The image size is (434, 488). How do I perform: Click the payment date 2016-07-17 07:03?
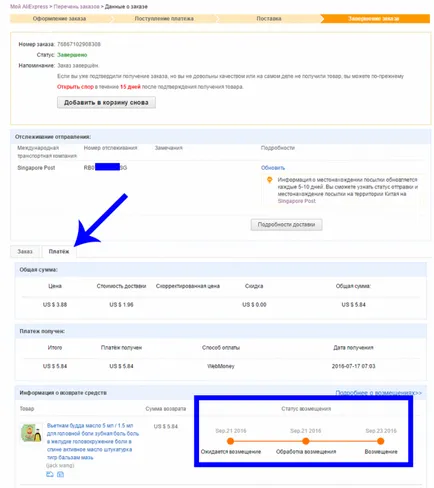pyautogui.click(x=353, y=366)
